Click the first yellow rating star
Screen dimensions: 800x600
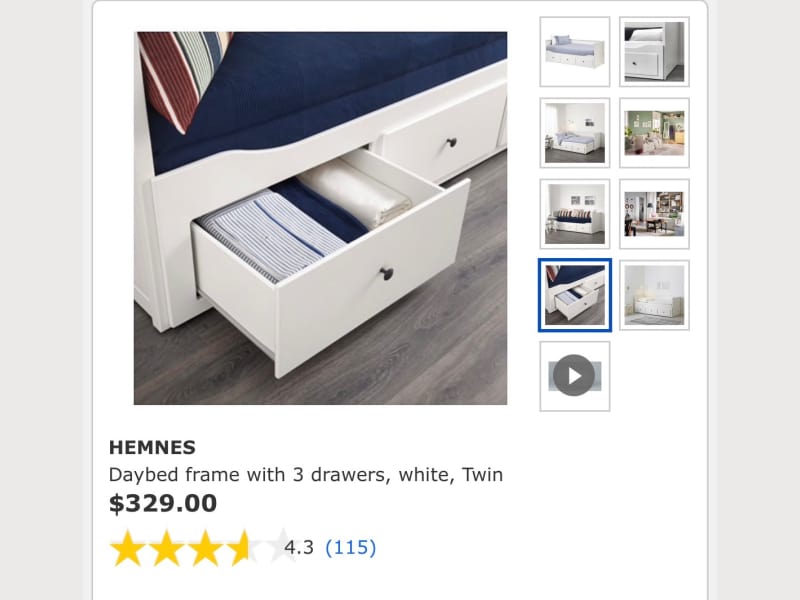point(127,548)
